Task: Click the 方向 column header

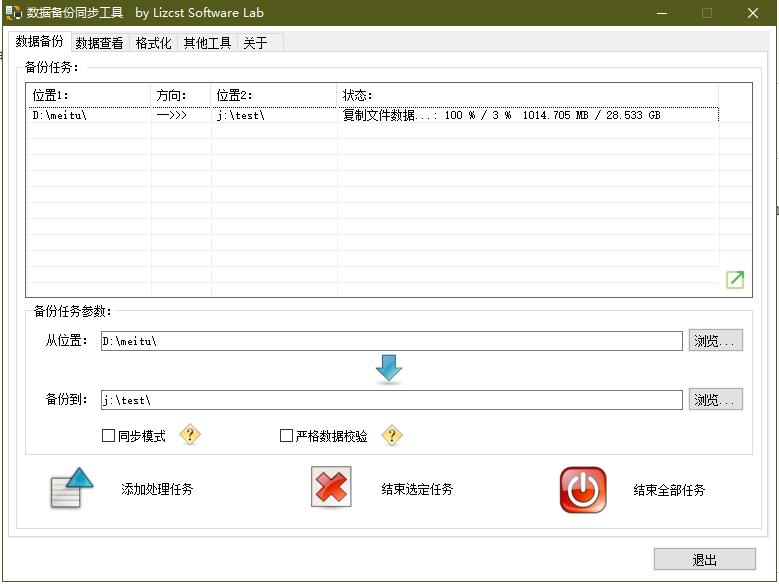Action: 181,95
